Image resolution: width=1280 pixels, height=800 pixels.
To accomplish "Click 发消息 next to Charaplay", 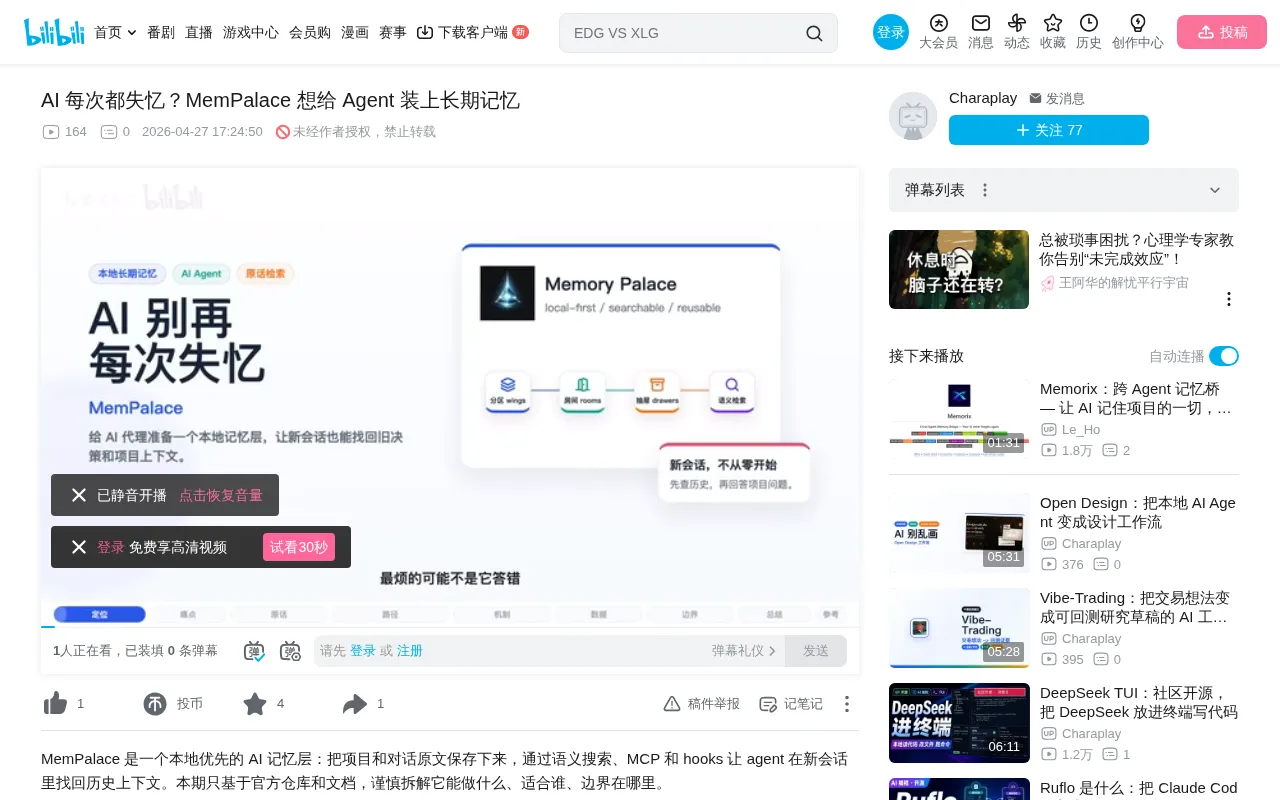I will click(1057, 98).
